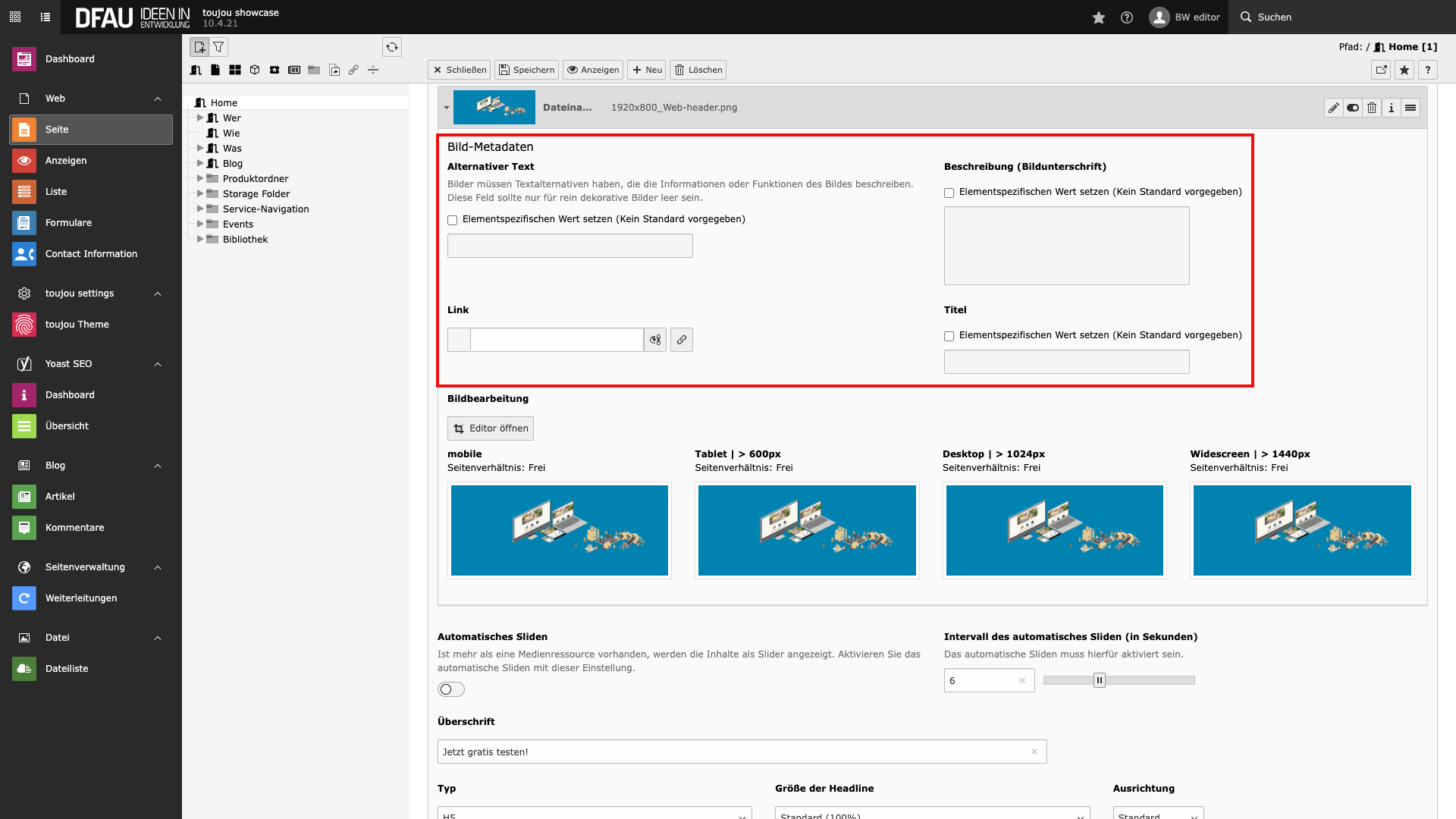Screen dimensions: 1456x819
Task: Open the Formulare module
Action: 68,223
